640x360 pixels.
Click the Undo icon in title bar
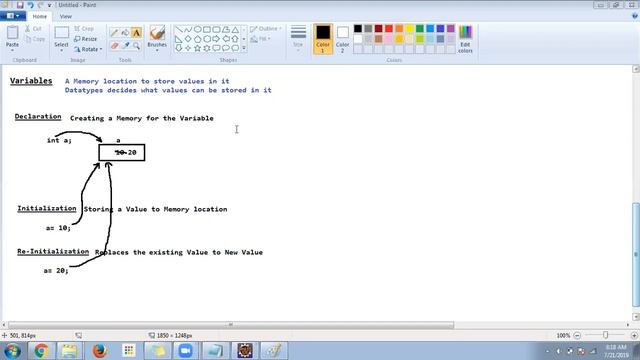click(30, 5)
